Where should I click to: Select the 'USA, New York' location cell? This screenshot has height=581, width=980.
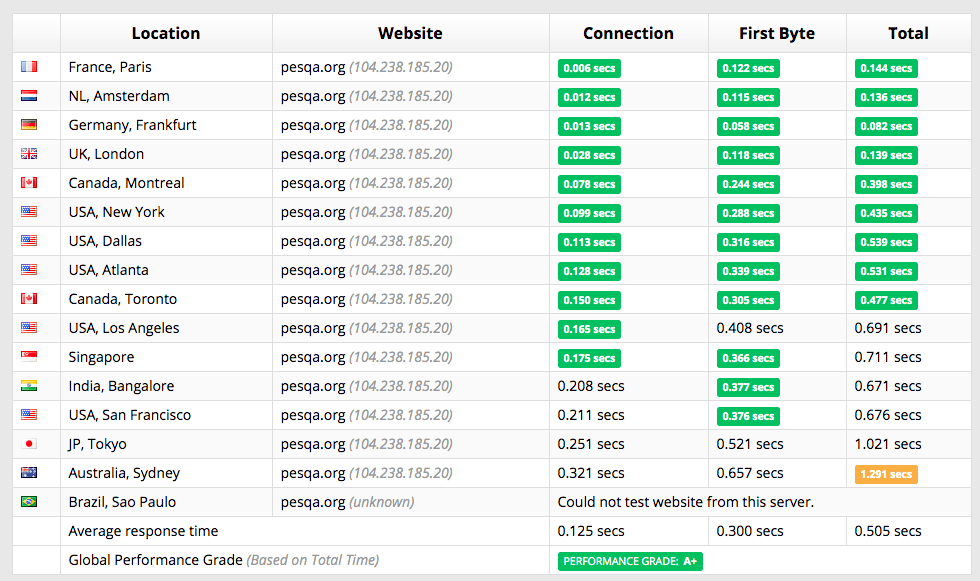point(166,212)
